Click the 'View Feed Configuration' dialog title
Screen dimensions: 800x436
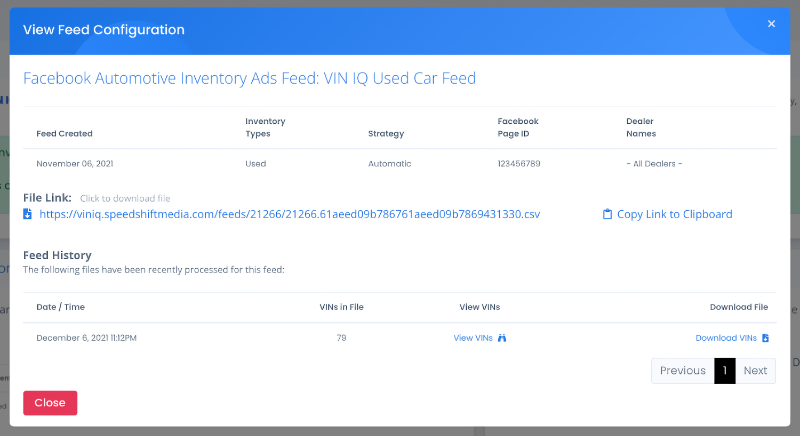point(104,30)
